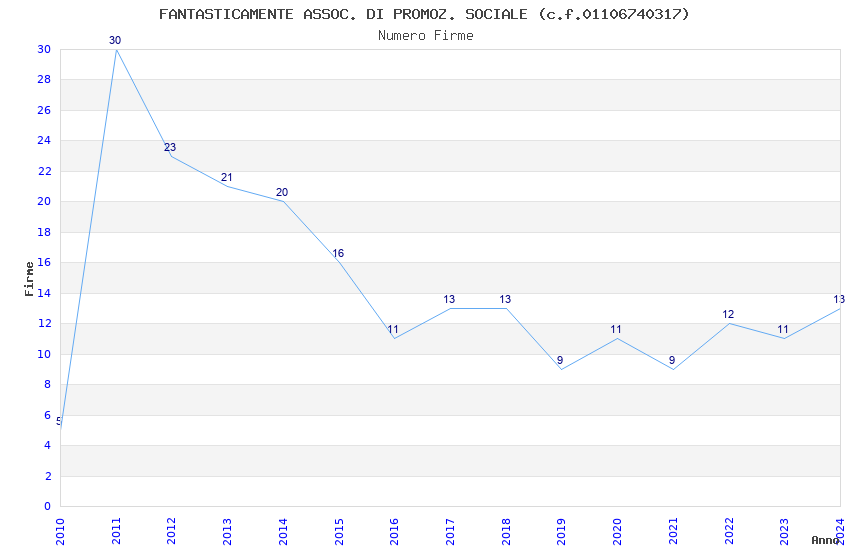Click x-axis year label 2010
Viewport: 850px width, 550px height.
(x=60, y=531)
